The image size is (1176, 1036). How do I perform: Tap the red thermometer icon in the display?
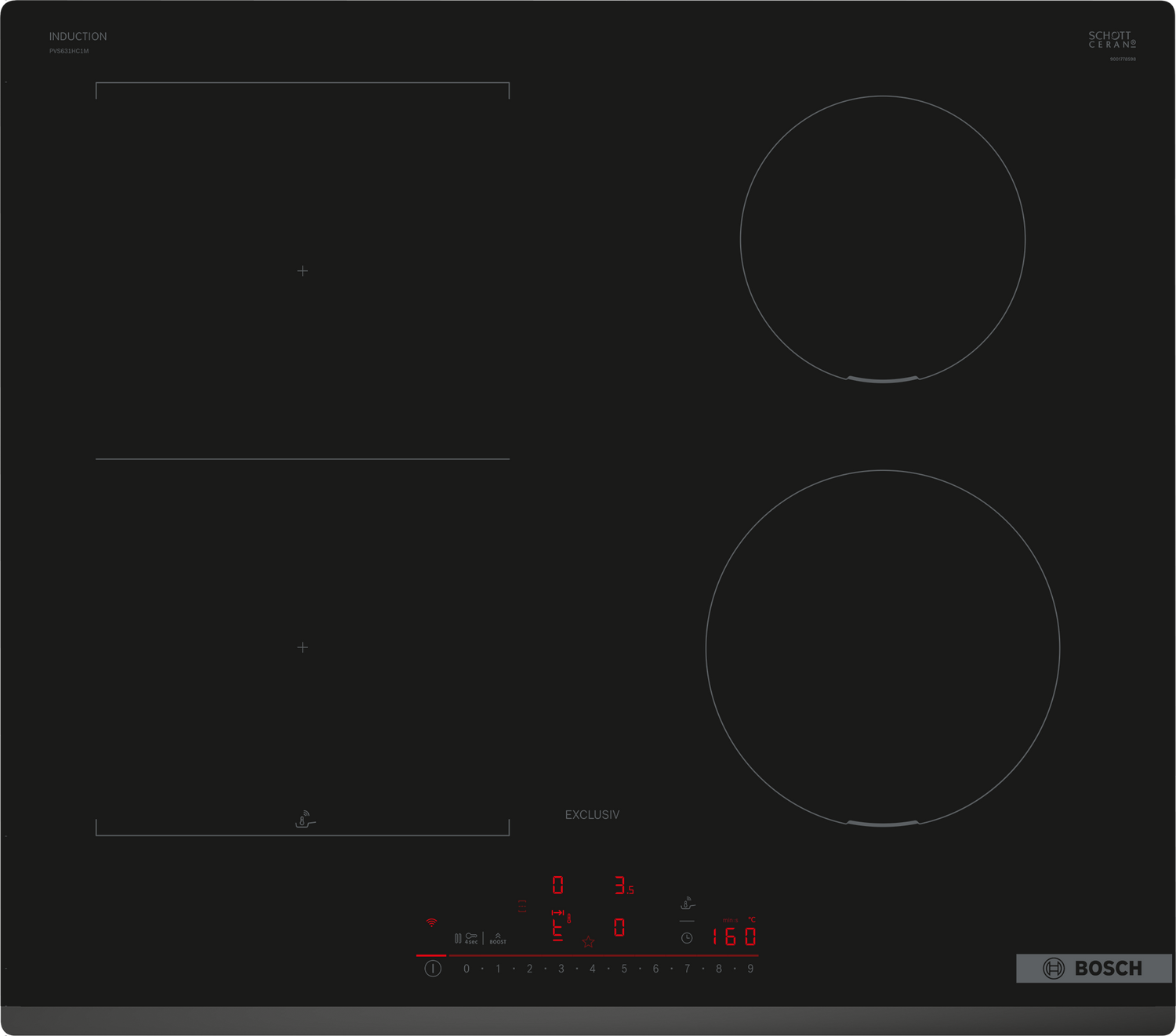point(568,918)
